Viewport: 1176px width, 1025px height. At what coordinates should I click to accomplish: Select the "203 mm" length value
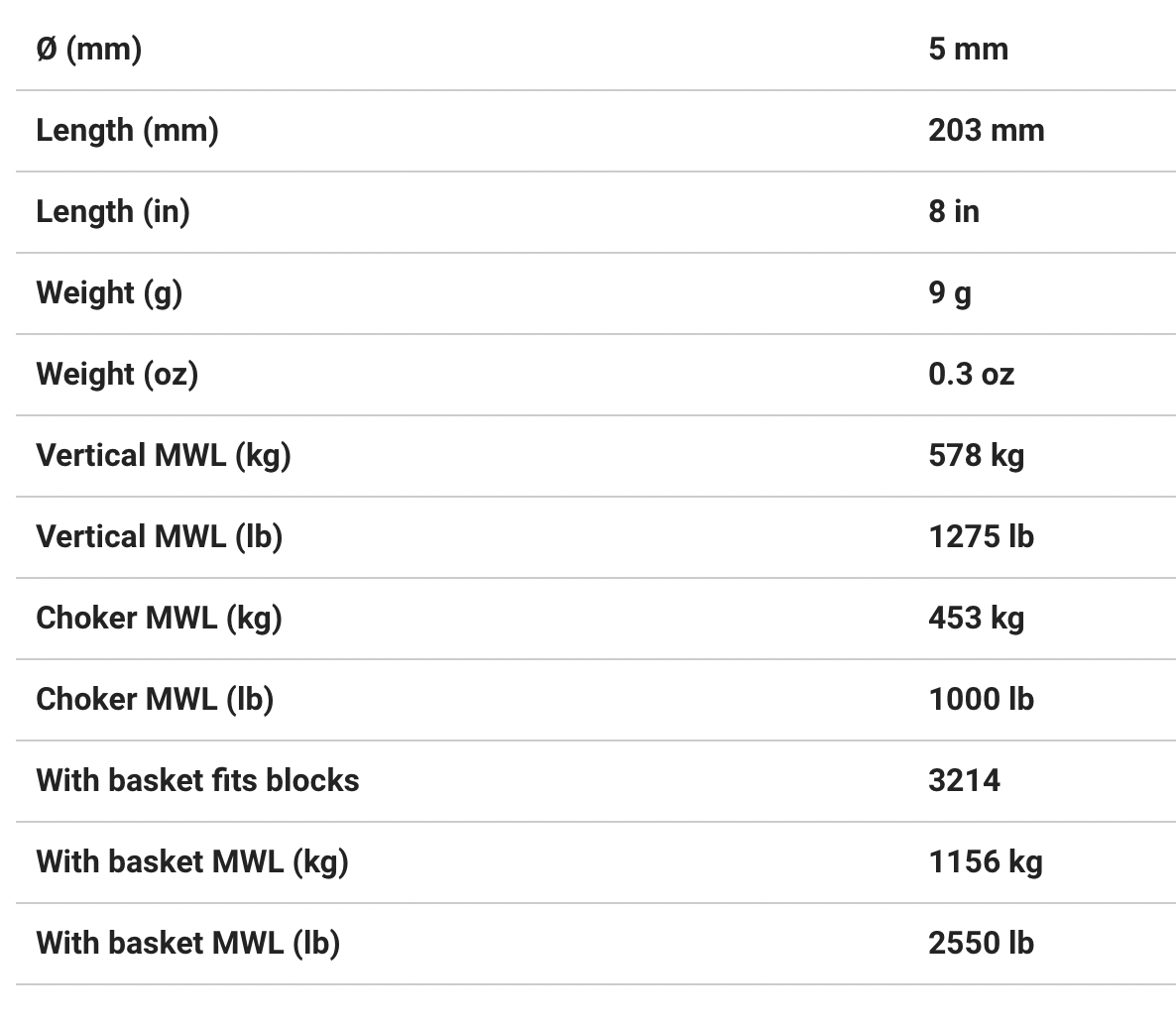986,130
